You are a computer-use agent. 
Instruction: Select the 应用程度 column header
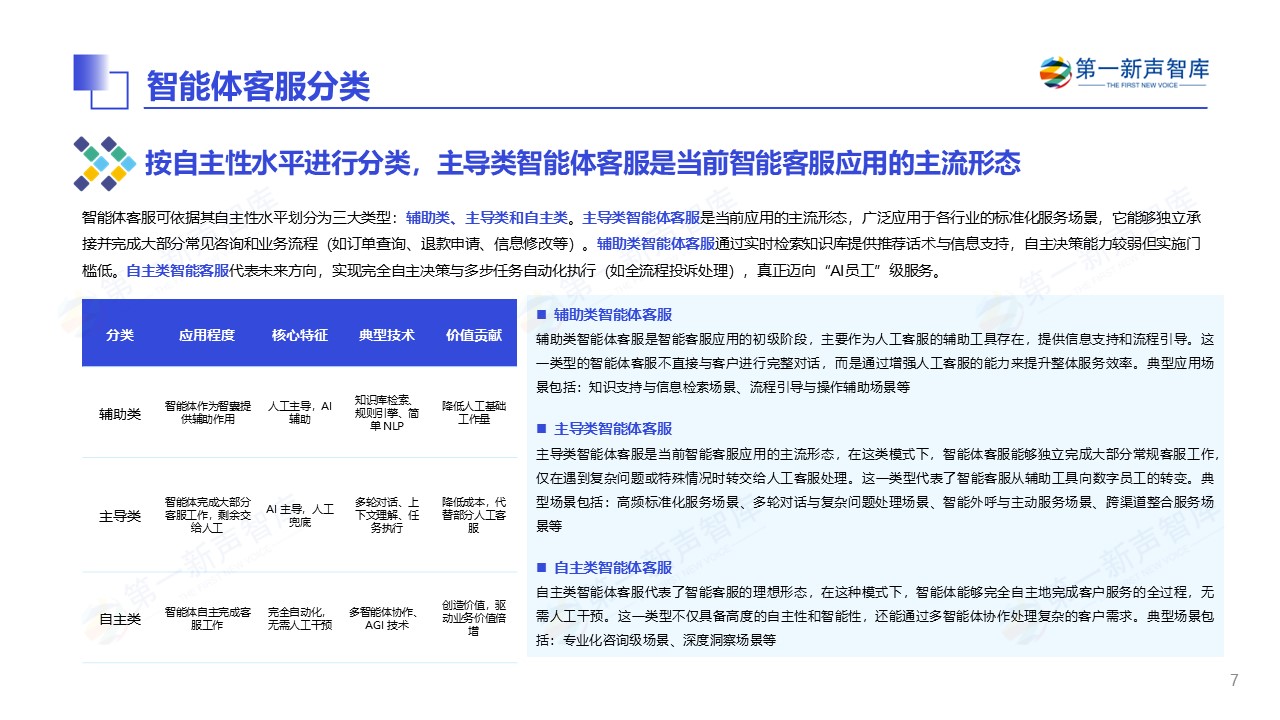[x=207, y=335]
